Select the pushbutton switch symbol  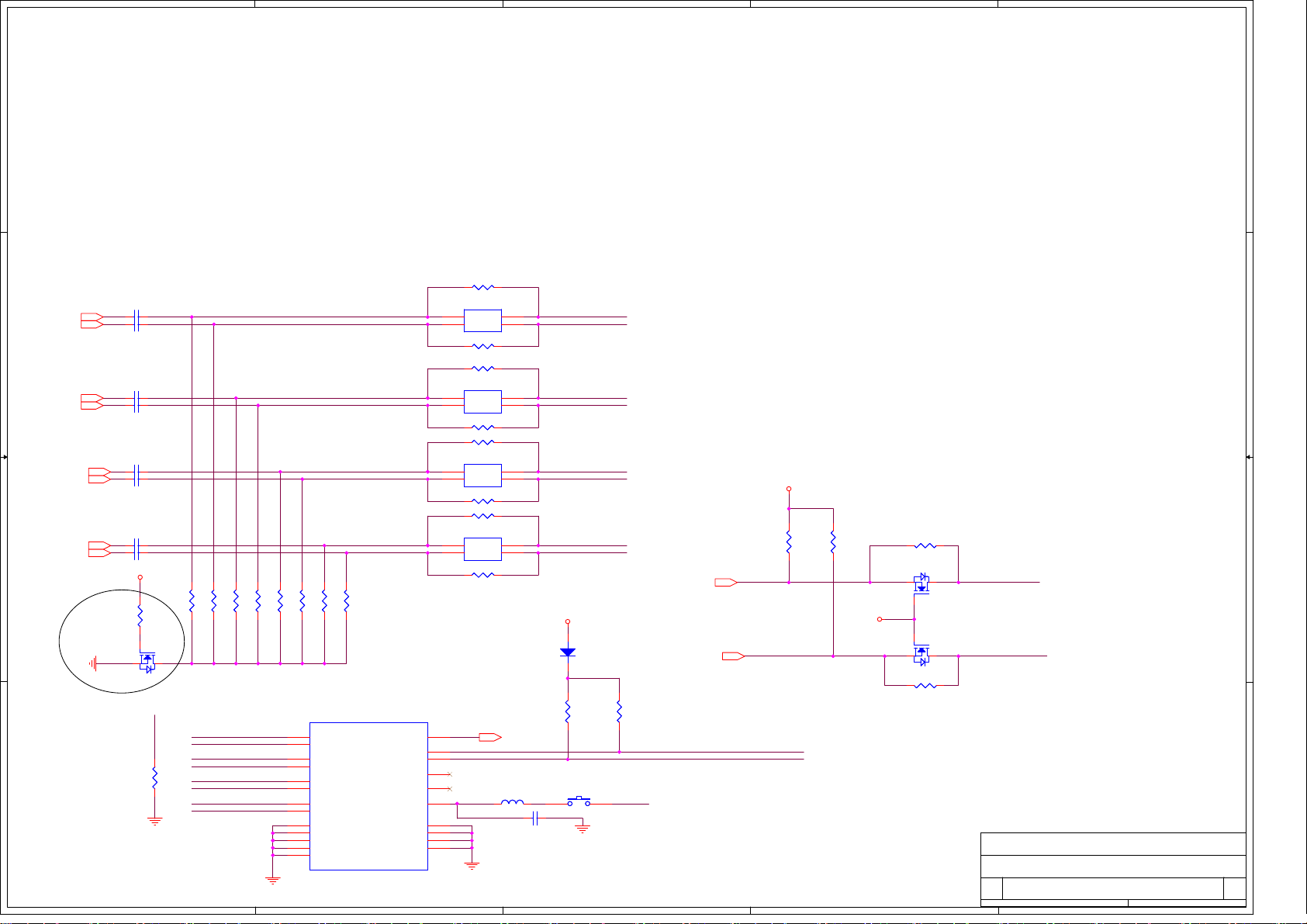pos(579,801)
